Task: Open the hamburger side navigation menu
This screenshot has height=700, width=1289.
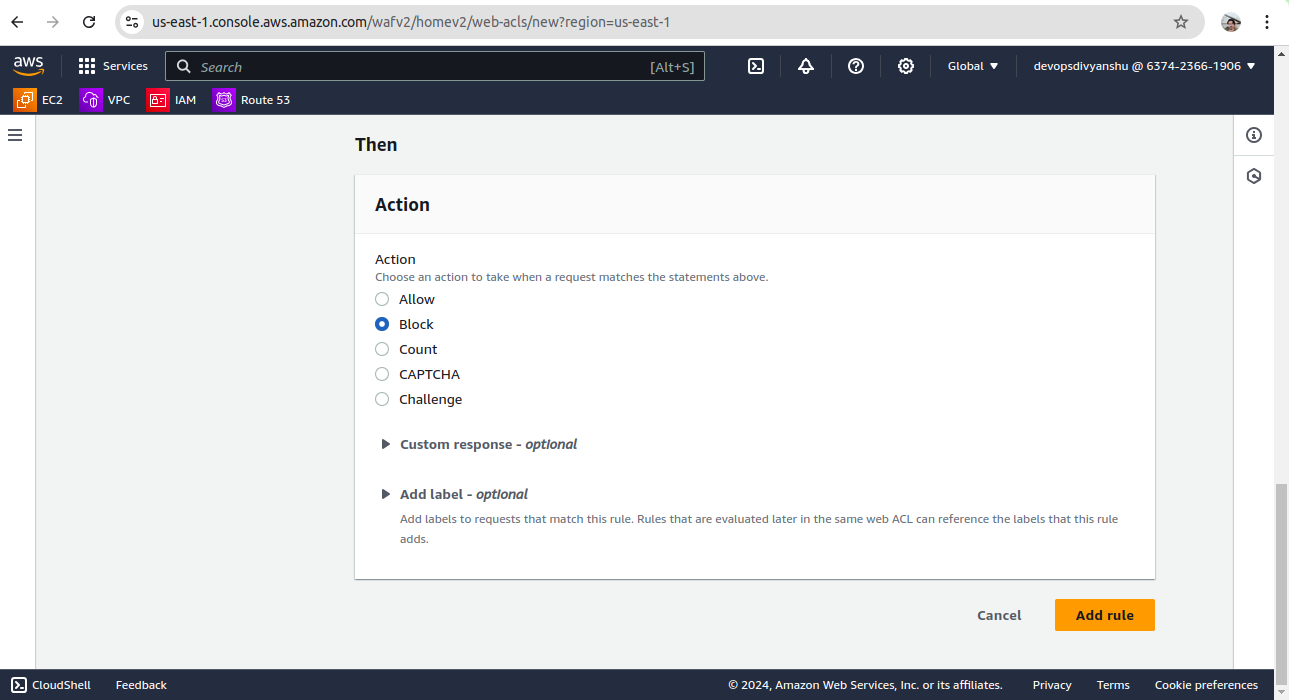Action: coord(15,135)
